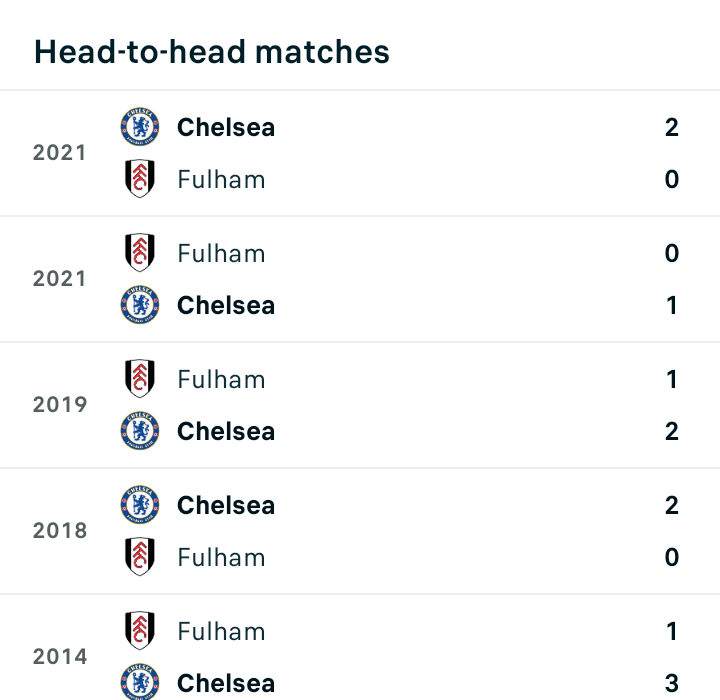Click the 2019 year label
Screen dimensions: 720x700
coord(60,405)
